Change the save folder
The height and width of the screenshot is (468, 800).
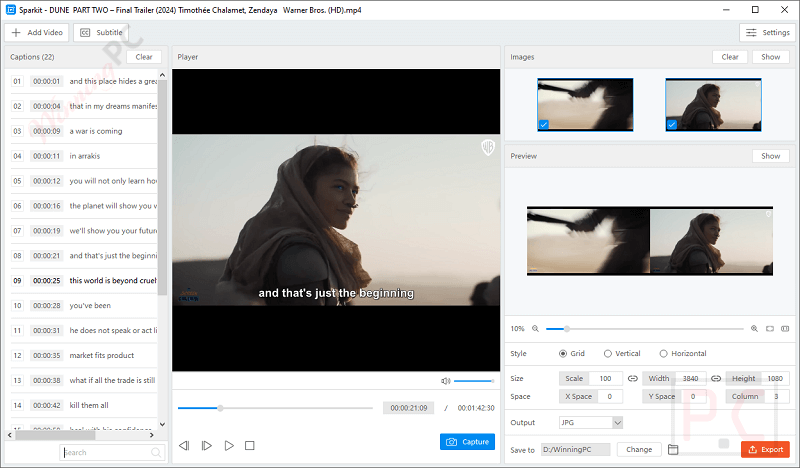click(639, 449)
